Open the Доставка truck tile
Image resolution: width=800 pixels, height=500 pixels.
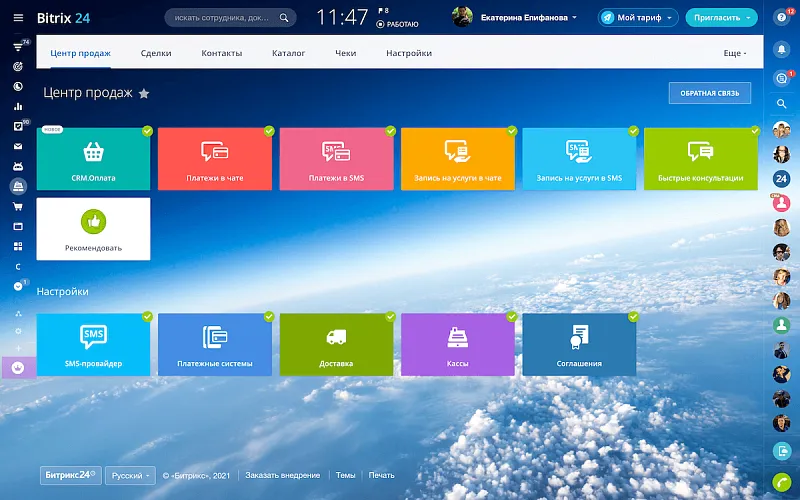(336, 345)
